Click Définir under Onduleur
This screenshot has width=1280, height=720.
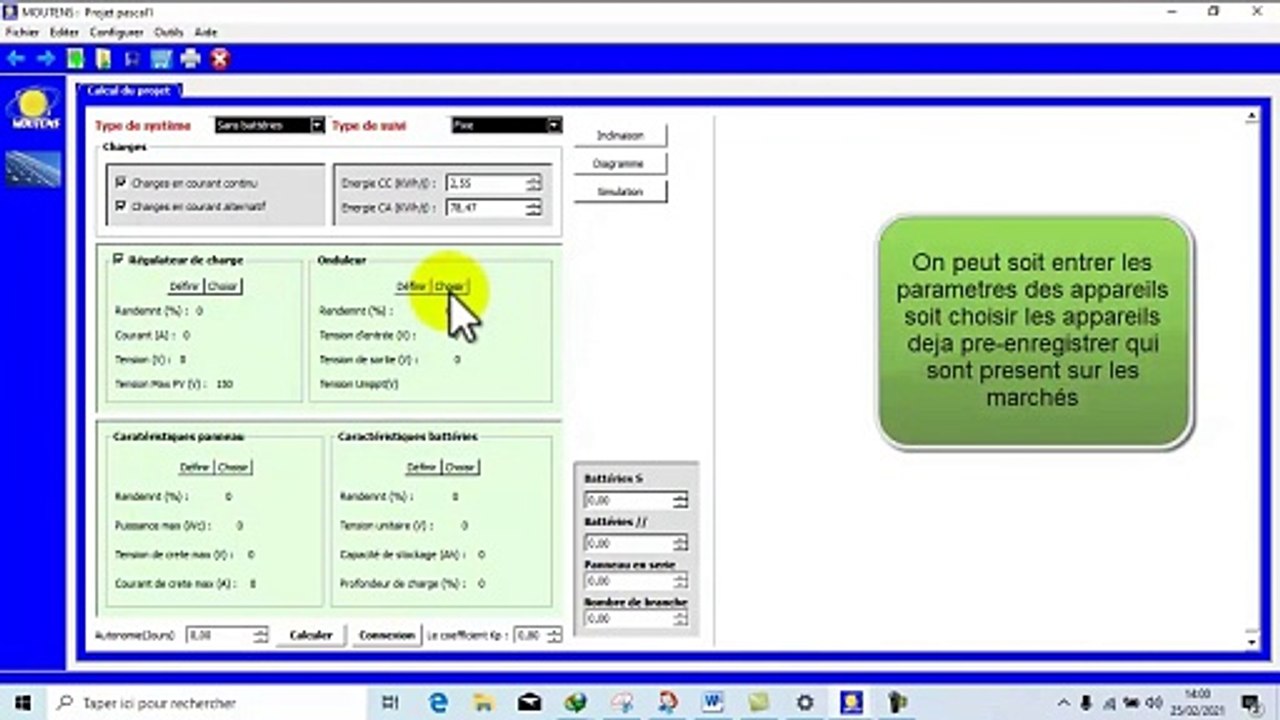tap(412, 286)
